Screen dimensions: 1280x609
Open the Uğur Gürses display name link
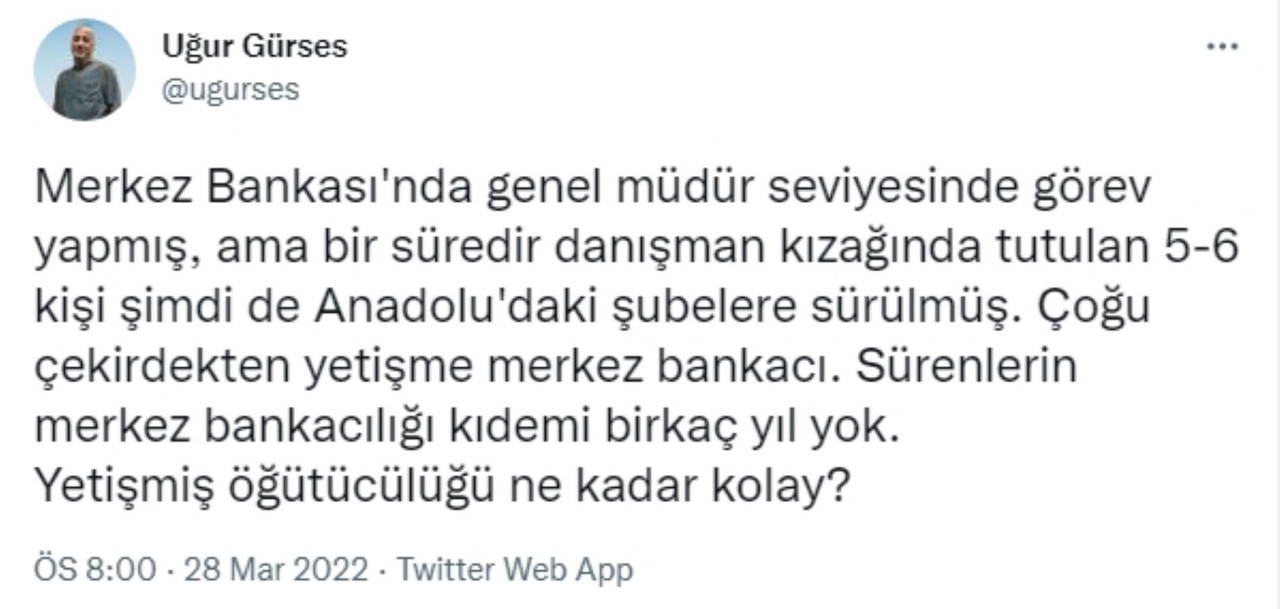(254, 47)
